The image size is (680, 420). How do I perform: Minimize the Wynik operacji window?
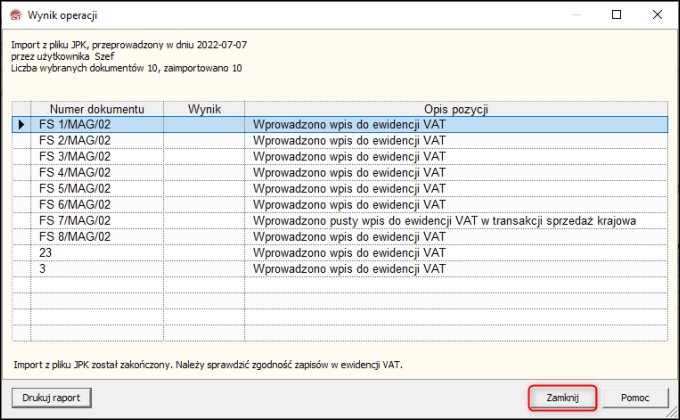click(576, 15)
